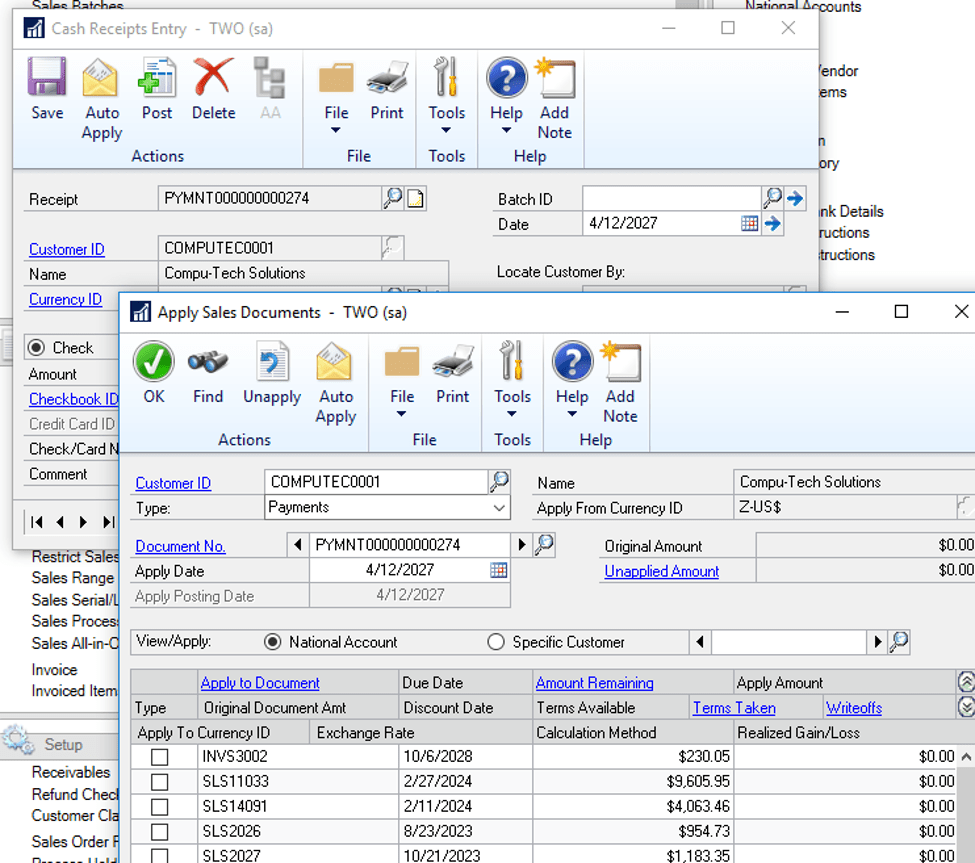This screenshot has width=975, height=863.
Task: Select the Check payment radio button
Action: pos(38,348)
